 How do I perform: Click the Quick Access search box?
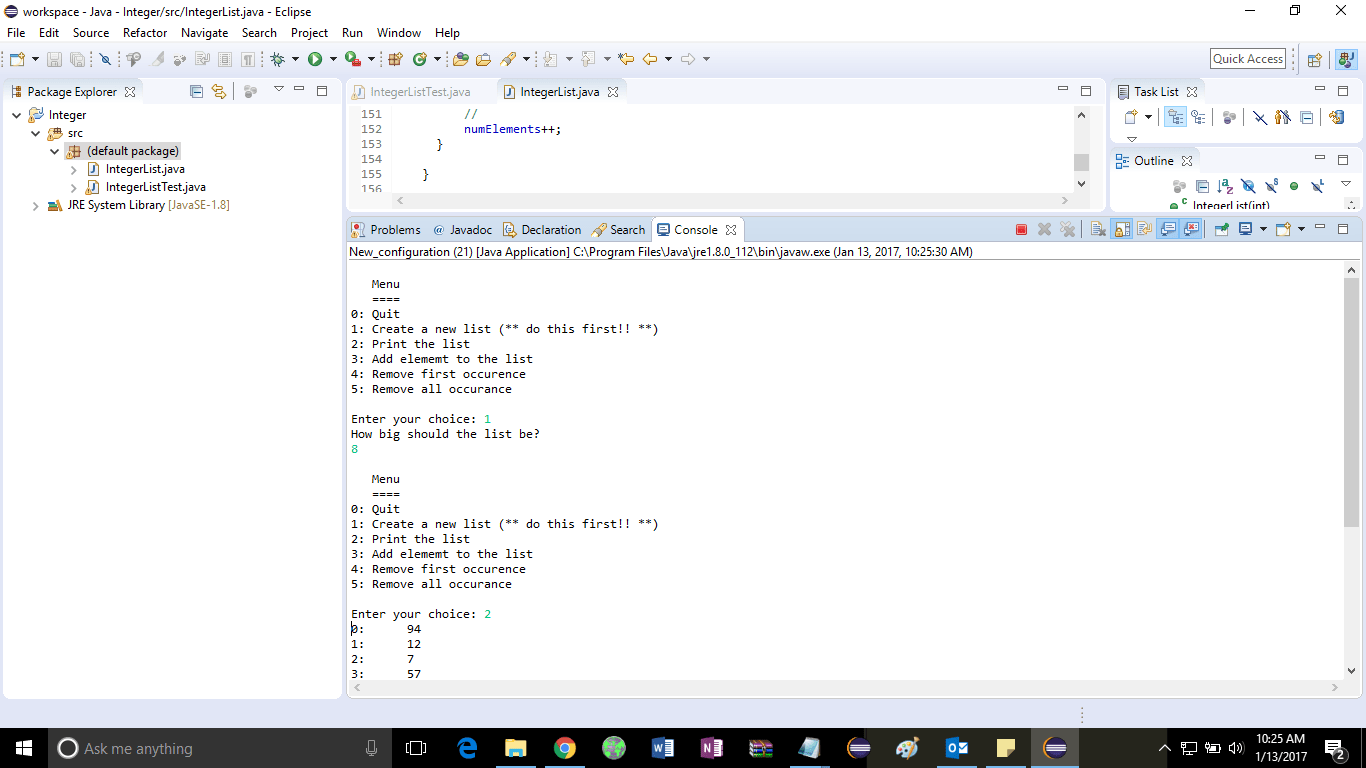tap(1247, 59)
